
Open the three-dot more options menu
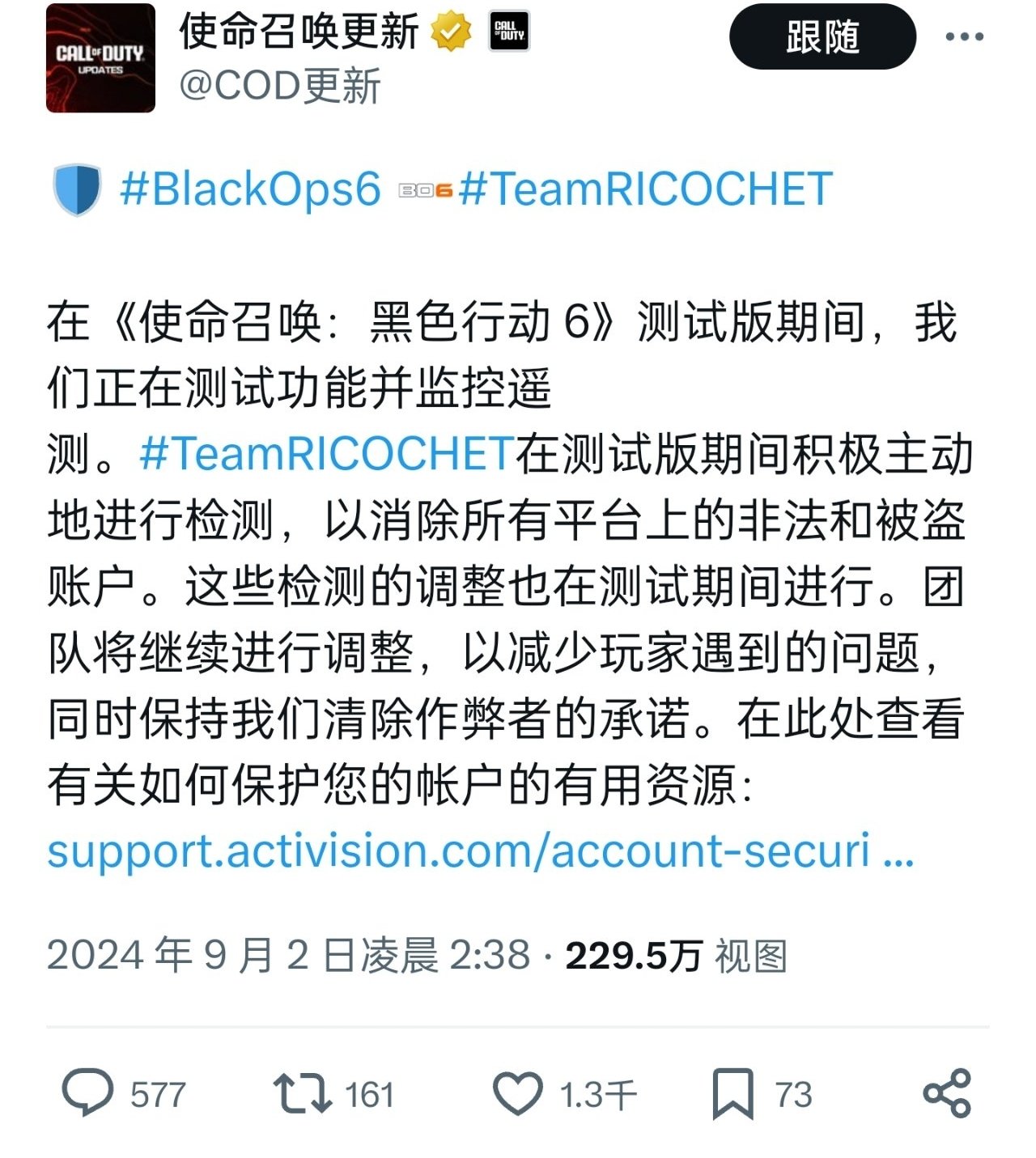965,36
